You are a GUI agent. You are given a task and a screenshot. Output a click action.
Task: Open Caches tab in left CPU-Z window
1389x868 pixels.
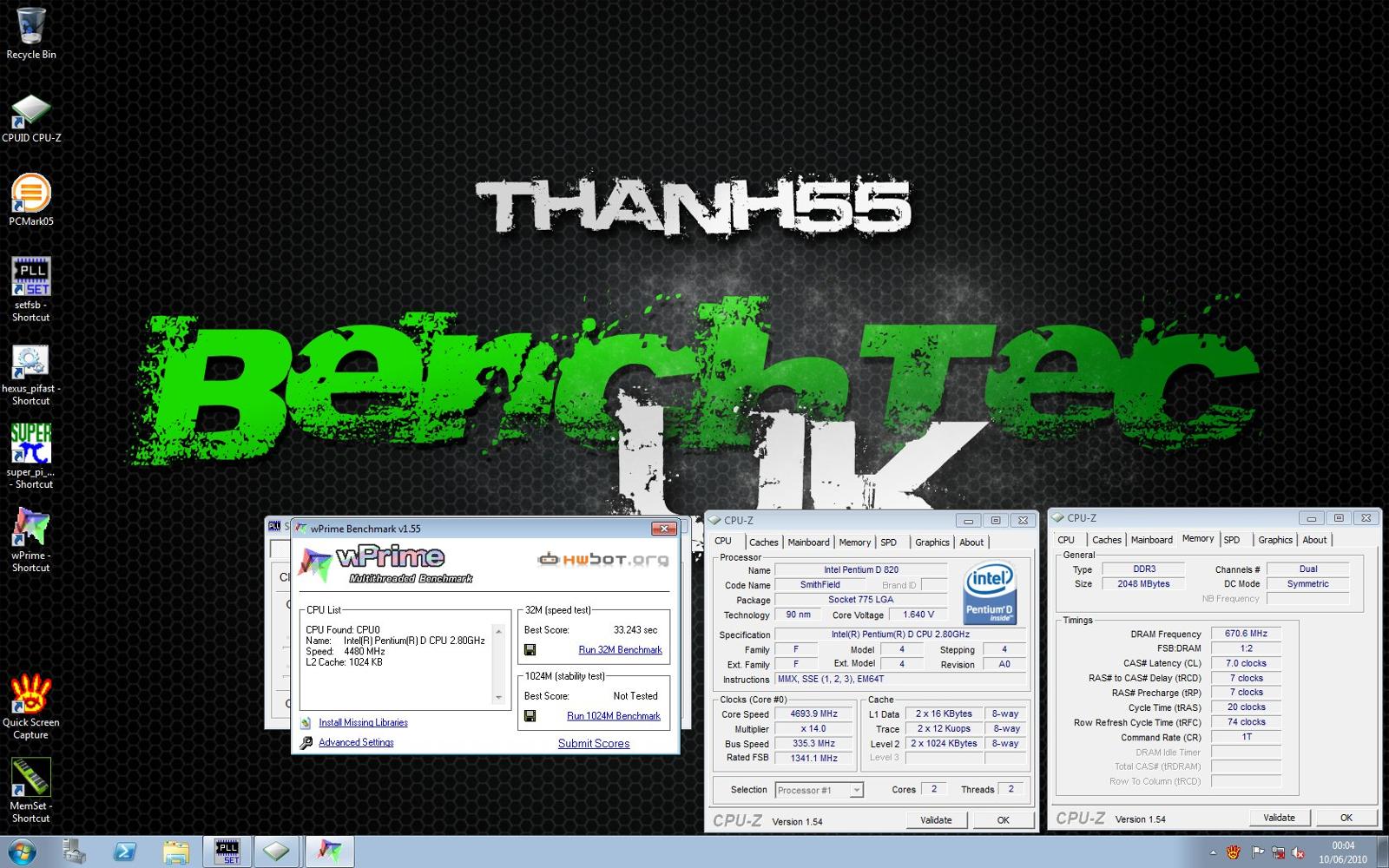coord(764,542)
